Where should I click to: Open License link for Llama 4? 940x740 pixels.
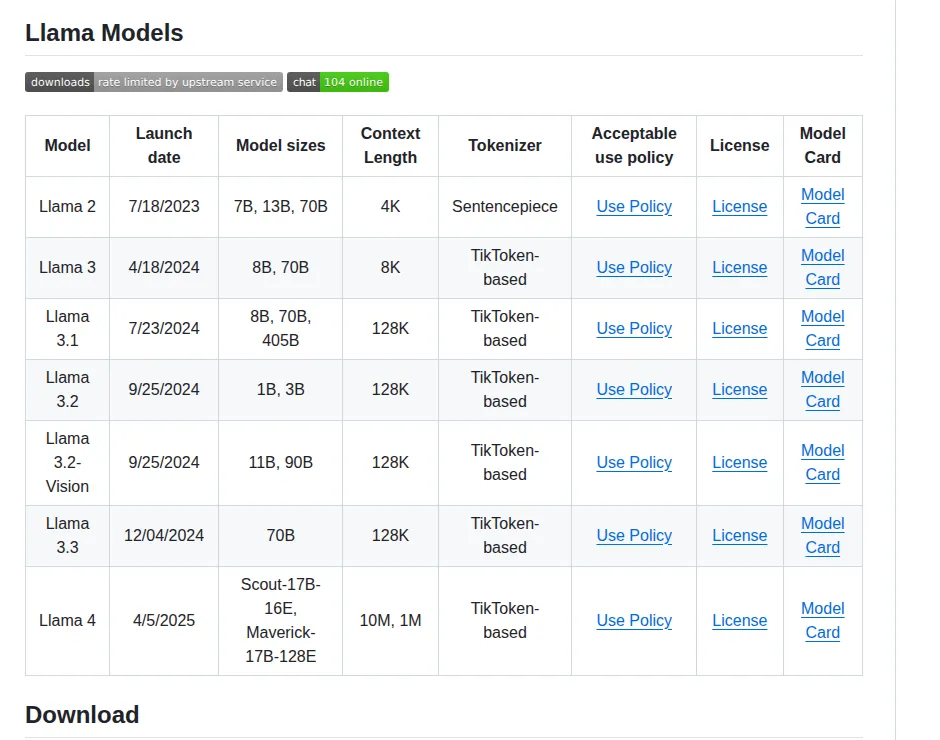tap(739, 621)
